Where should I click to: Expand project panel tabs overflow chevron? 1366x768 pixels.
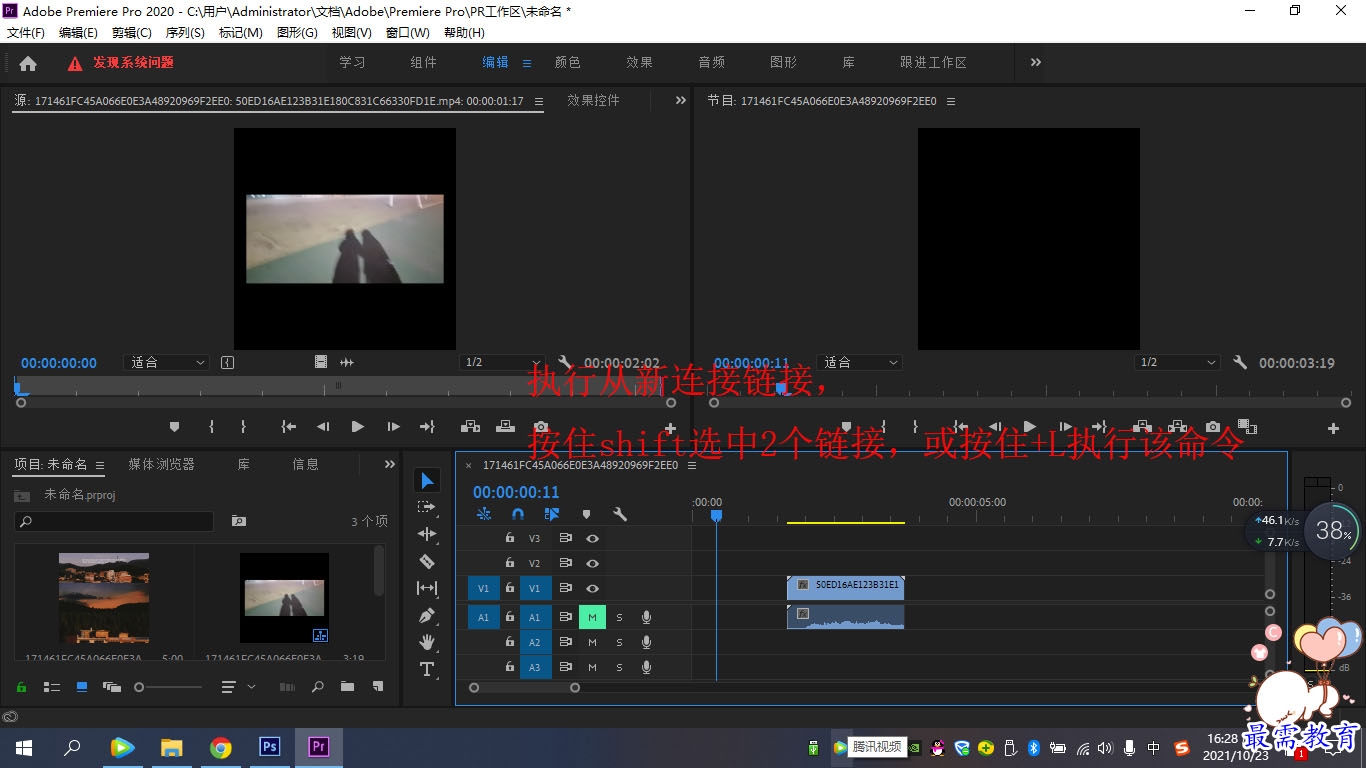(390, 464)
